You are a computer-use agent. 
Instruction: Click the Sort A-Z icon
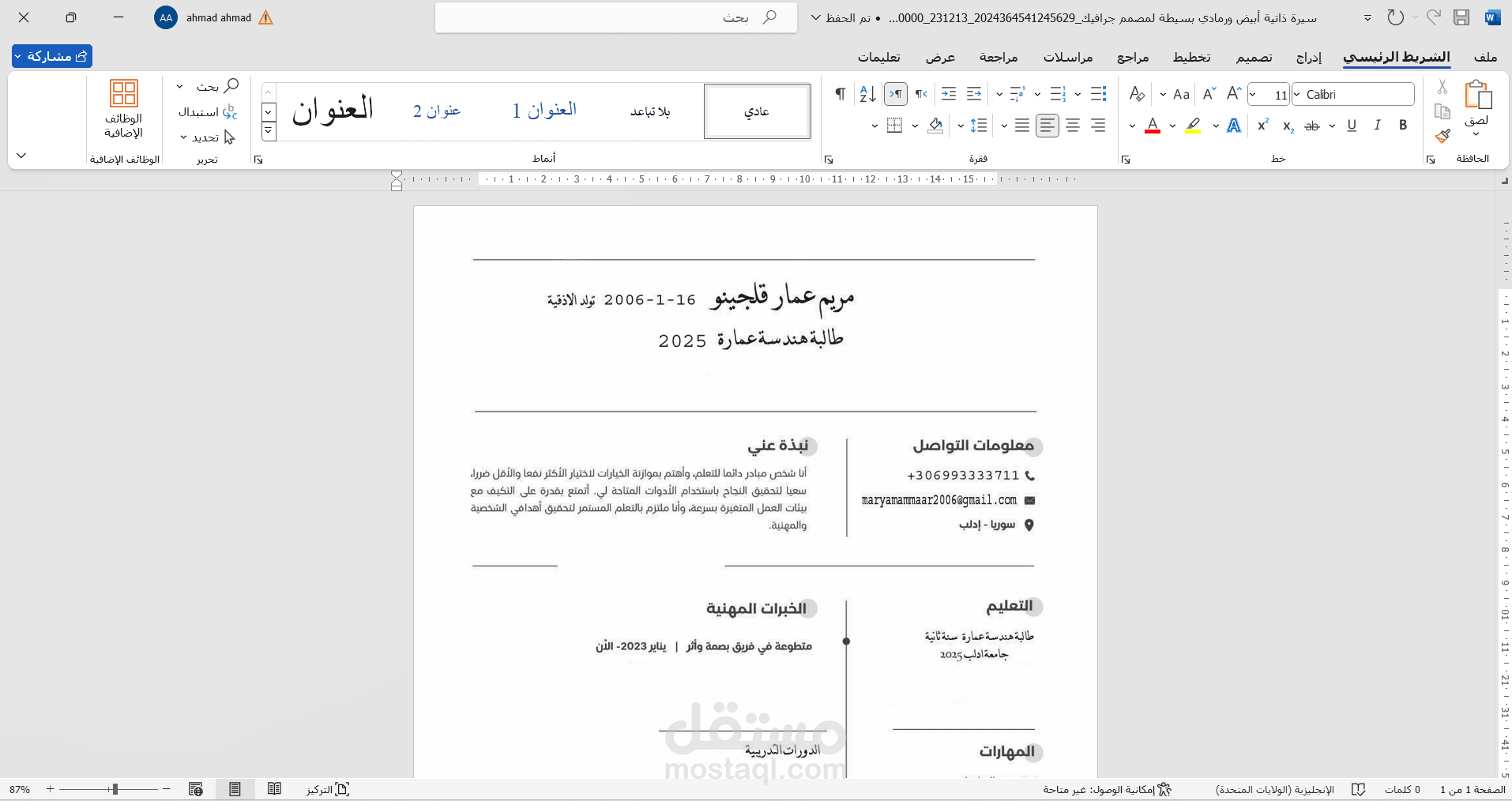point(867,94)
